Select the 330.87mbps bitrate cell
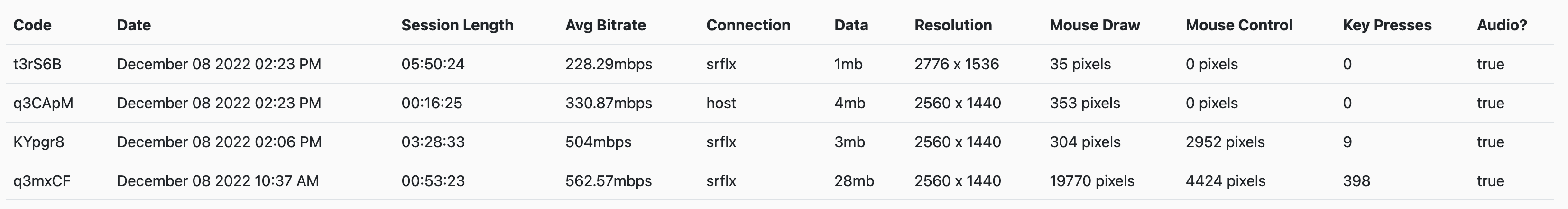Screen dimensions: 1568x209 609,103
